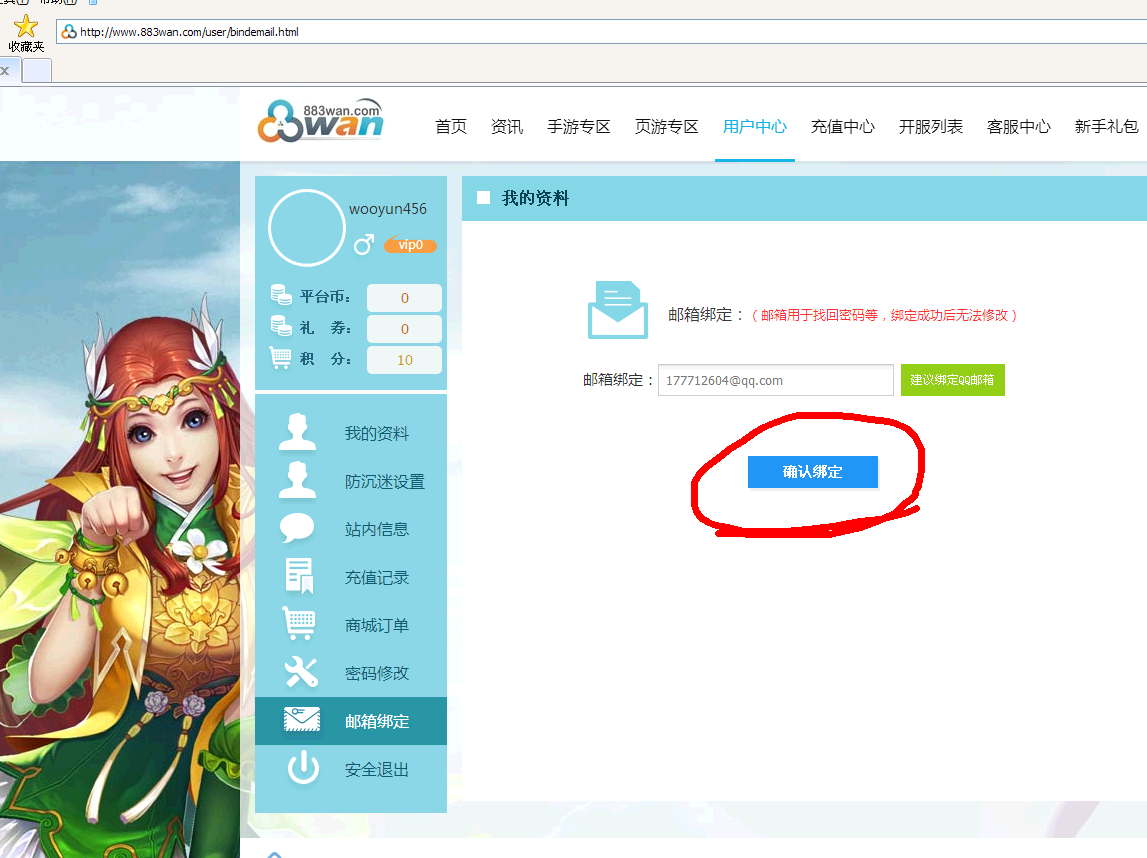Screen dimensions: 1147x858
Task: Click the 平台币 coins icon
Action: [x=281, y=295]
